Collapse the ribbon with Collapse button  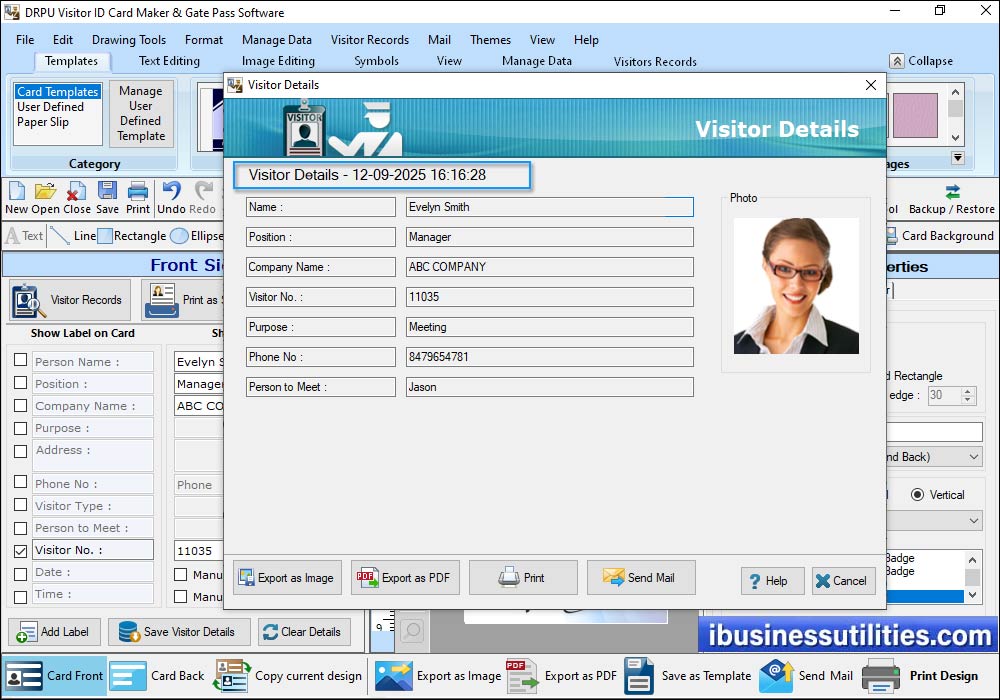[x=921, y=61]
